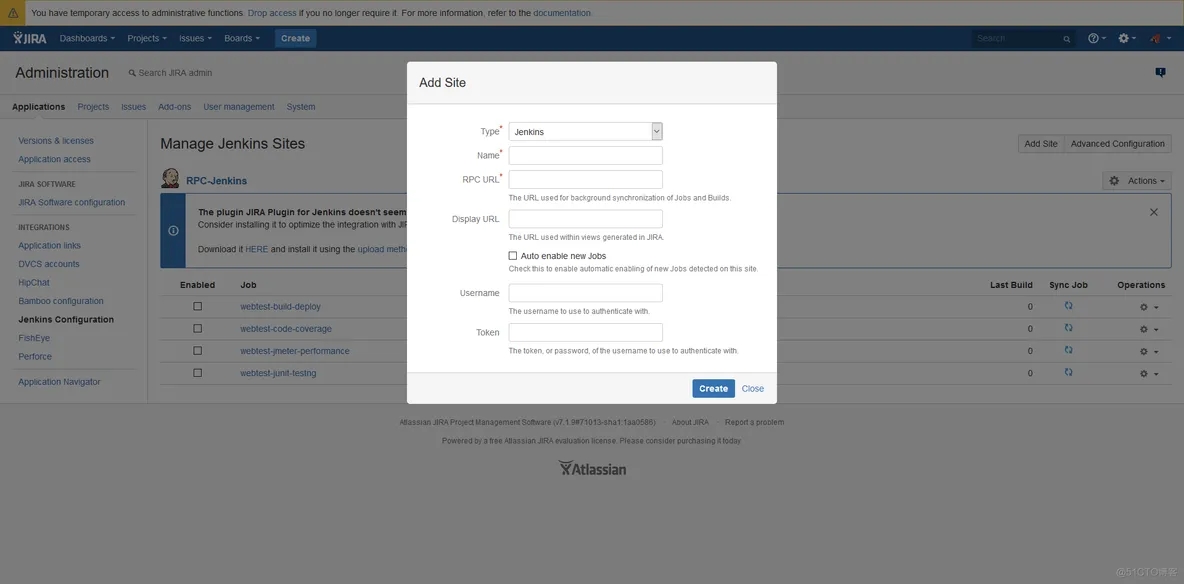This screenshot has height=584, width=1184.
Task: Click the Add Site button
Action: pos(1041,144)
